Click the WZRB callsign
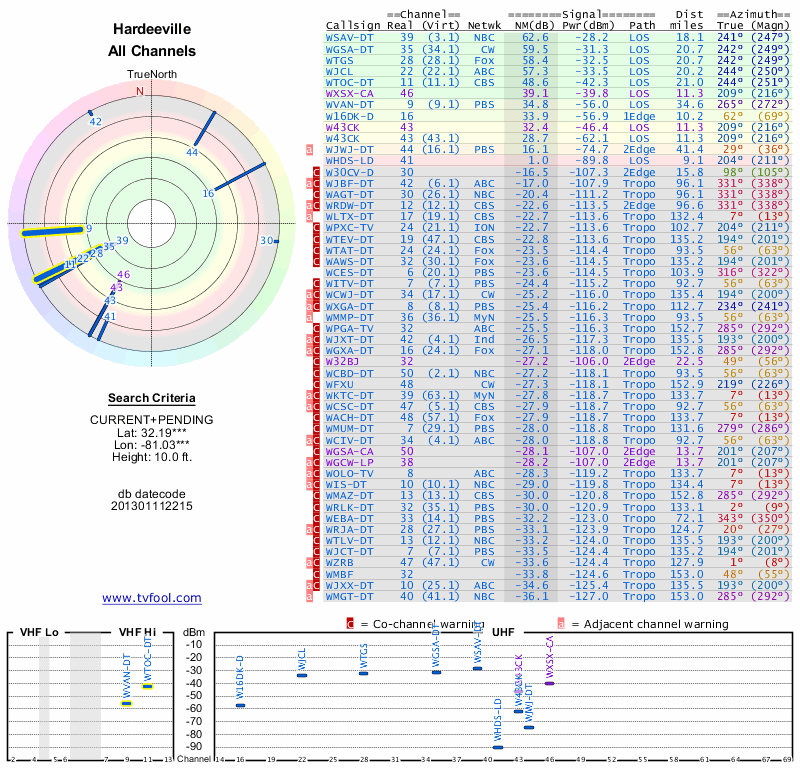 [339, 563]
